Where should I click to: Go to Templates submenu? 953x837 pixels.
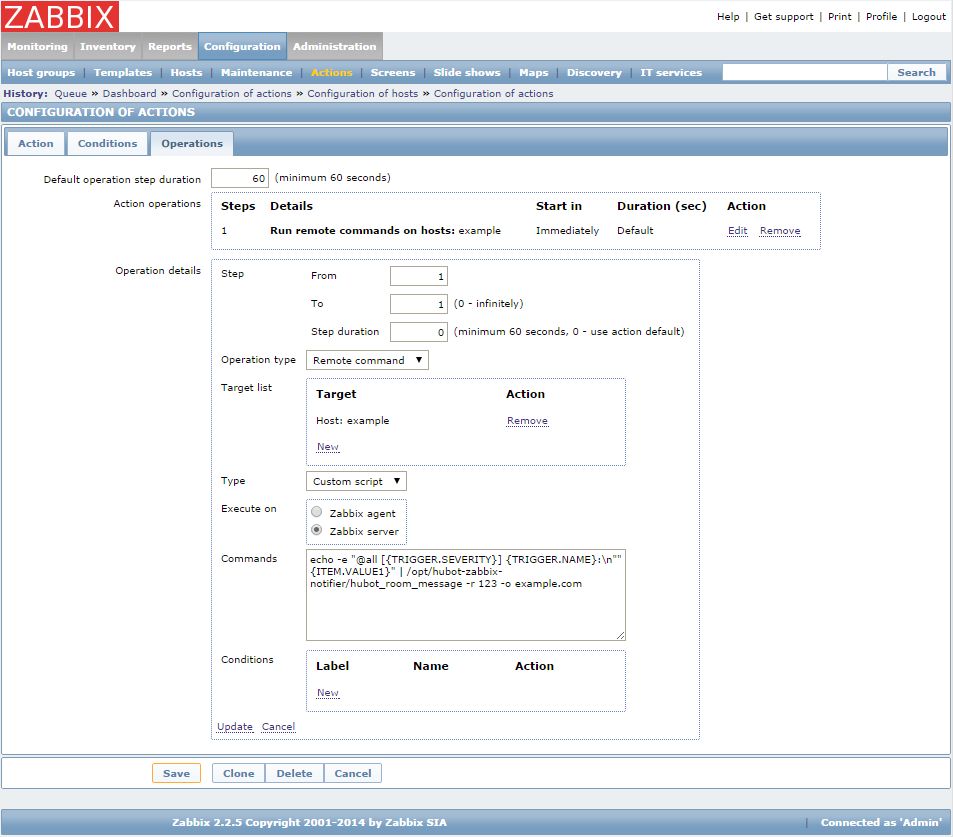tap(123, 72)
